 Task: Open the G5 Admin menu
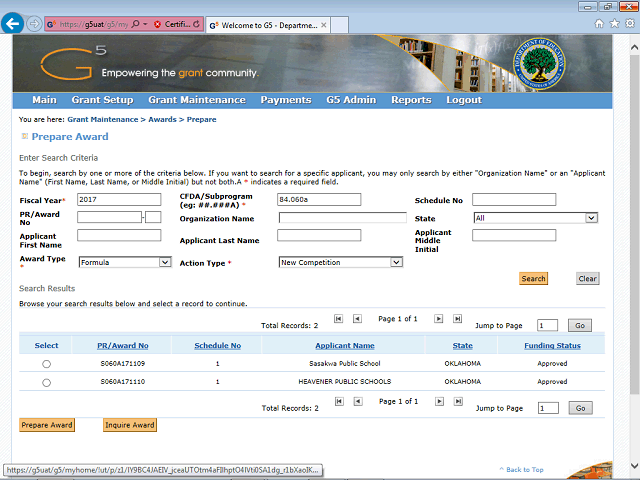[x=351, y=100]
